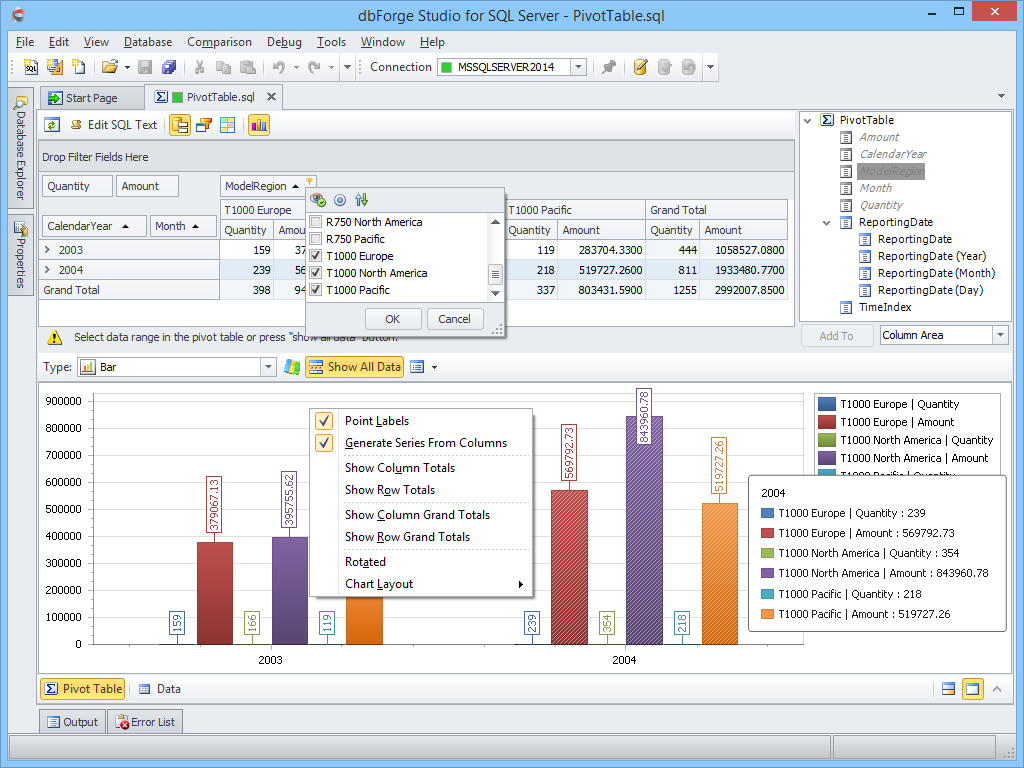Viewport: 1024px width, 768px height.
Task: Click the edit database pencil icon
Action: point(640,67)
